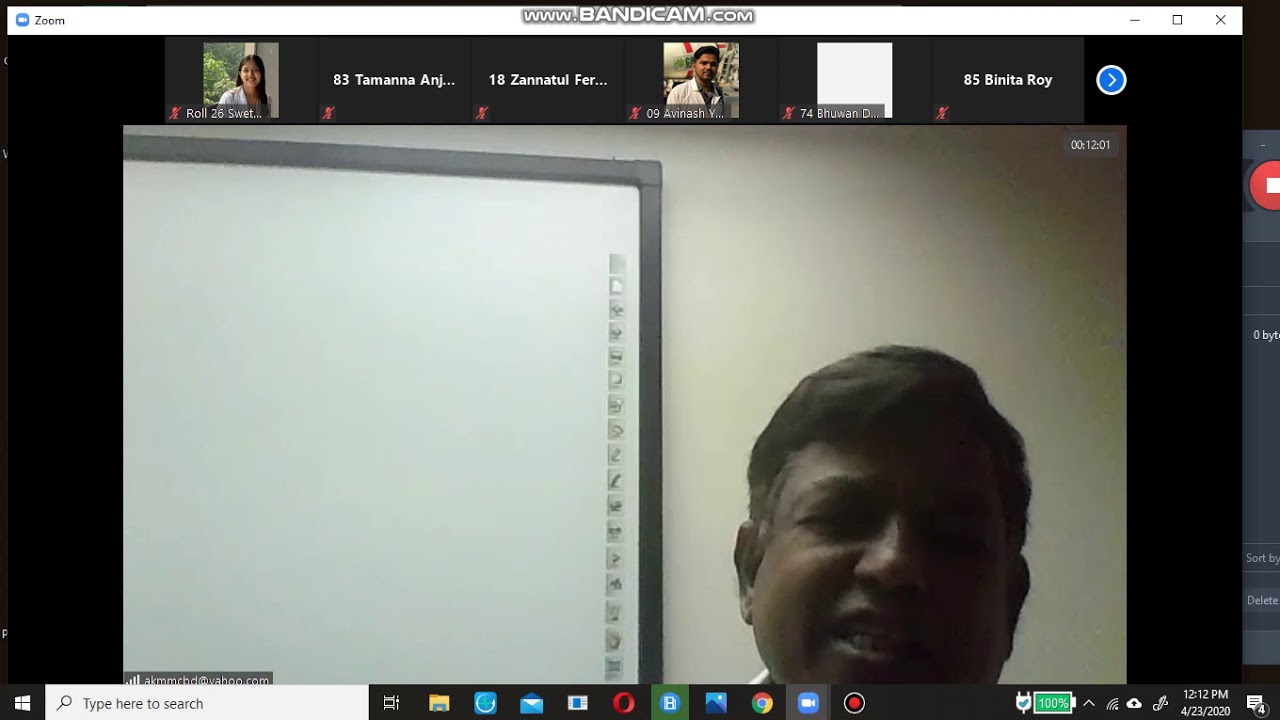Image resolution: width=1280 pixels, height=720 pixels.
Task: Click Sort by in the right panel
Action: [x=1262, y=558]
